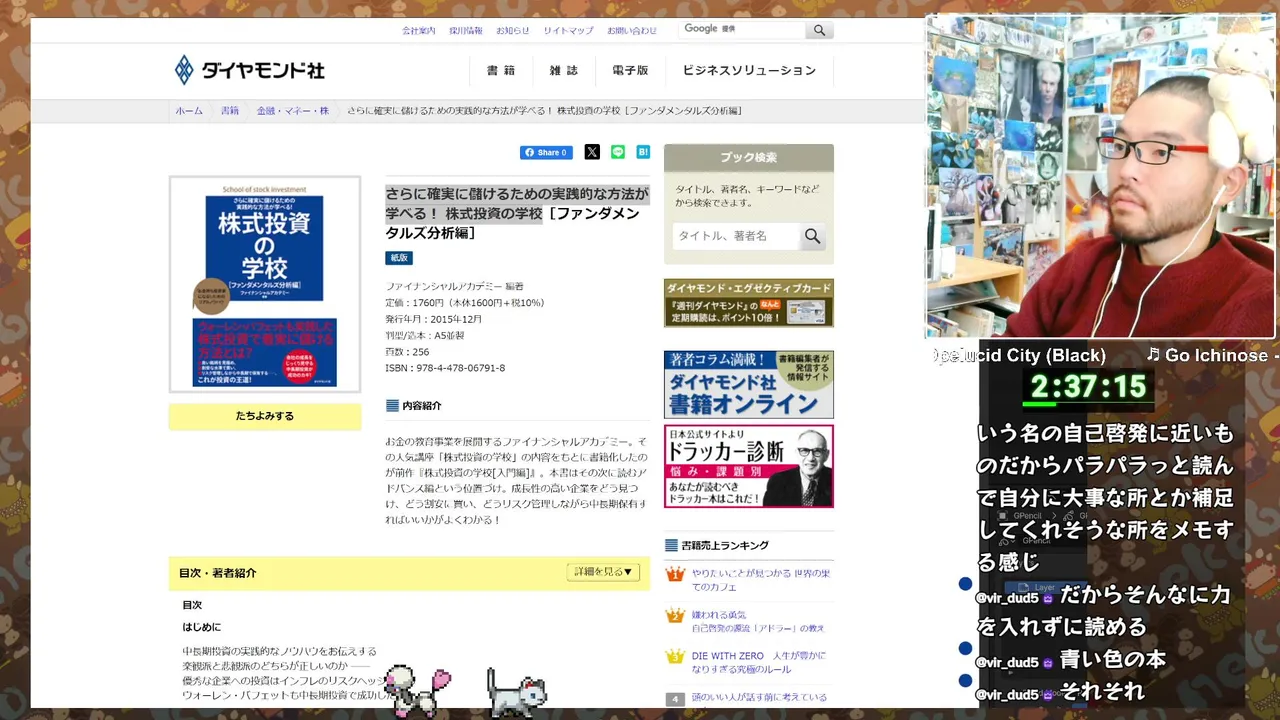Open the ビジネスソリューション menu
Image resolution: width=1280 pixels, height=720 pixels.
[749, 71]
